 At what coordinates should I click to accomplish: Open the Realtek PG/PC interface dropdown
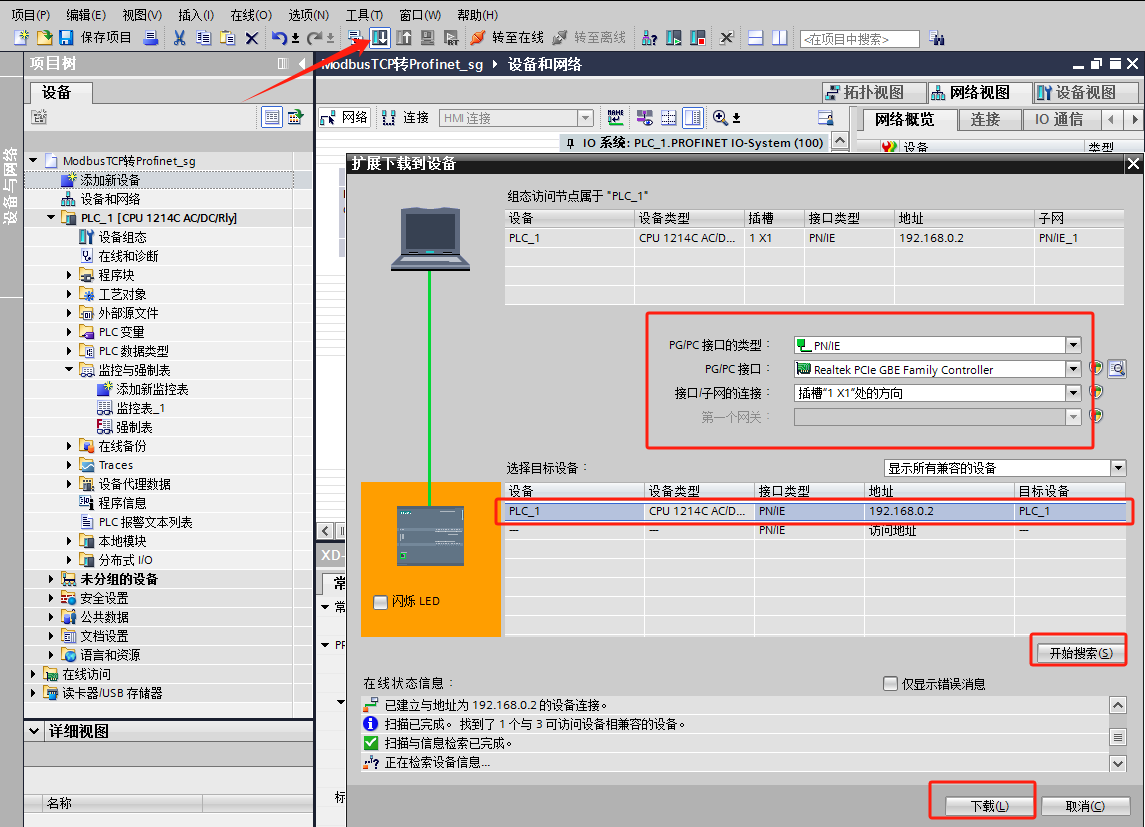[1073, 369]
